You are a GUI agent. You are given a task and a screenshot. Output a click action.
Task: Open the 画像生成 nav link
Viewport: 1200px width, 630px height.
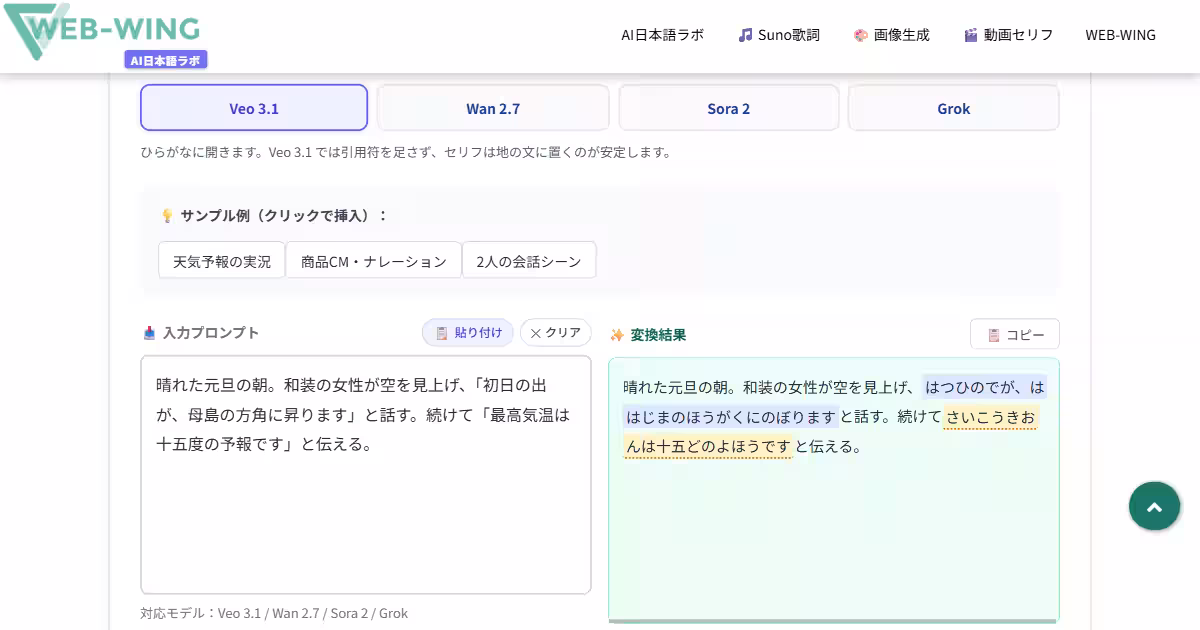point(891,35)
